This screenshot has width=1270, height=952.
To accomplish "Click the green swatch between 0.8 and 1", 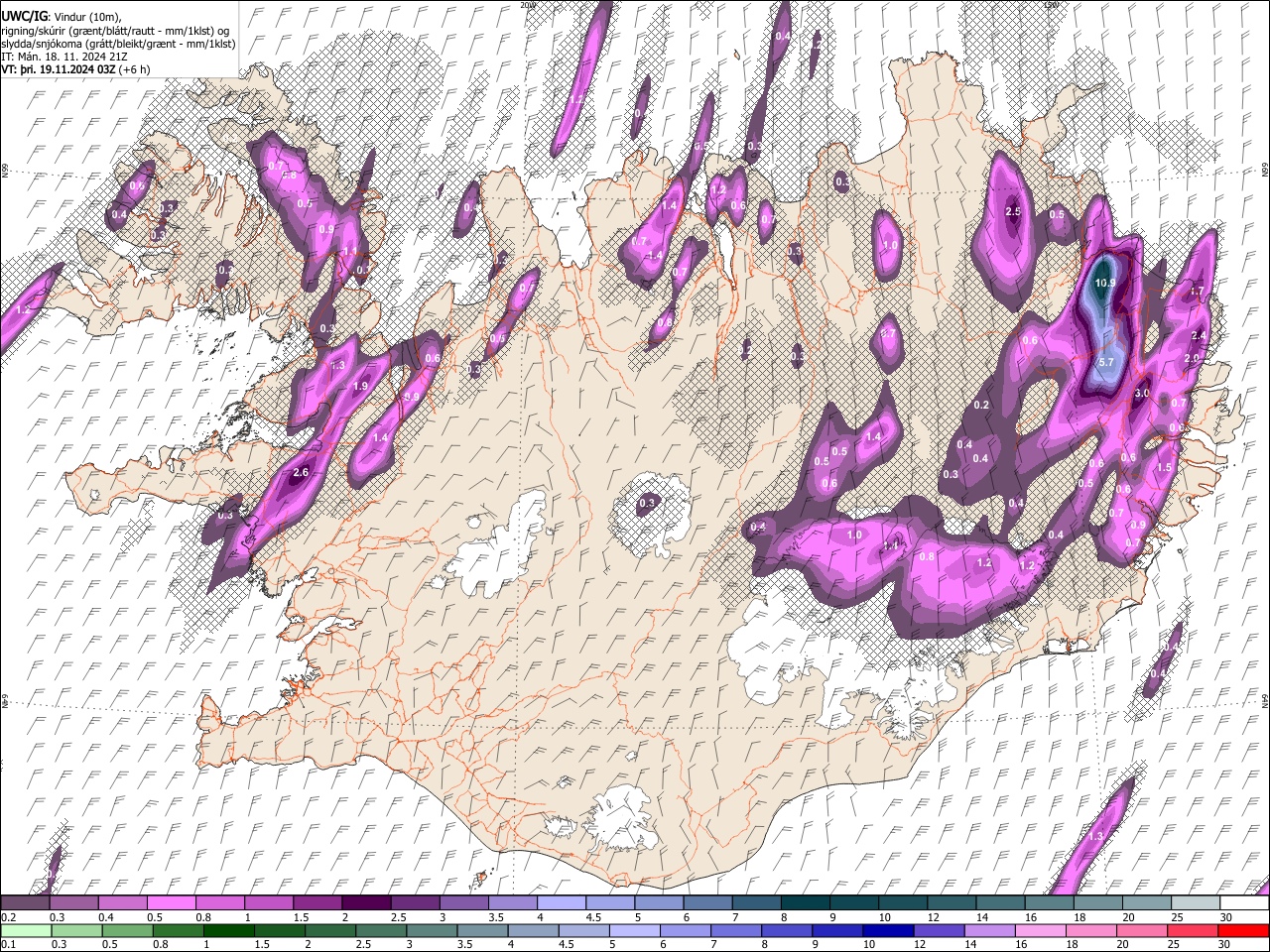I will click(x=177, y=930).
